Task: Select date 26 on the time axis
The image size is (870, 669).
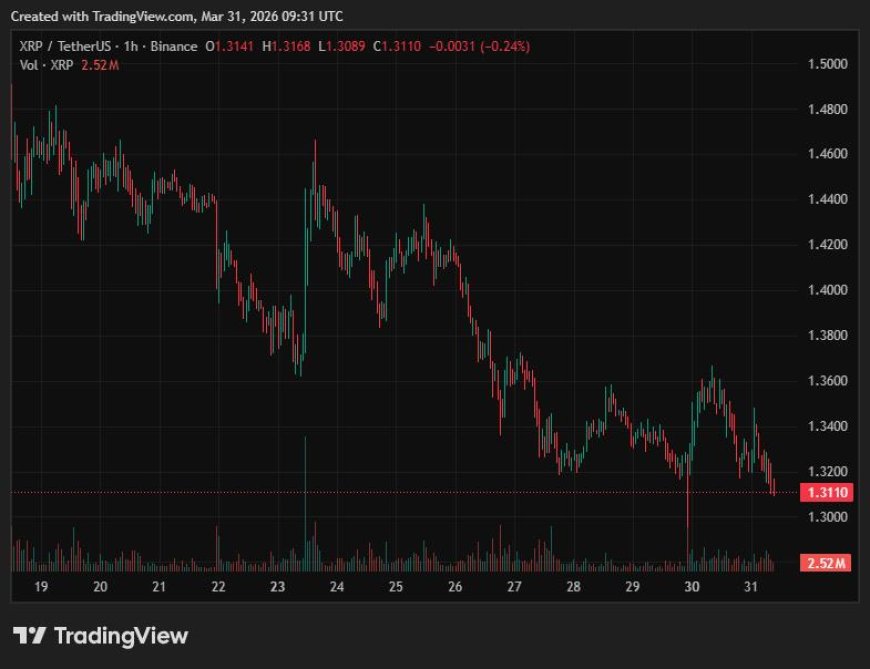Action: [455, 587]
